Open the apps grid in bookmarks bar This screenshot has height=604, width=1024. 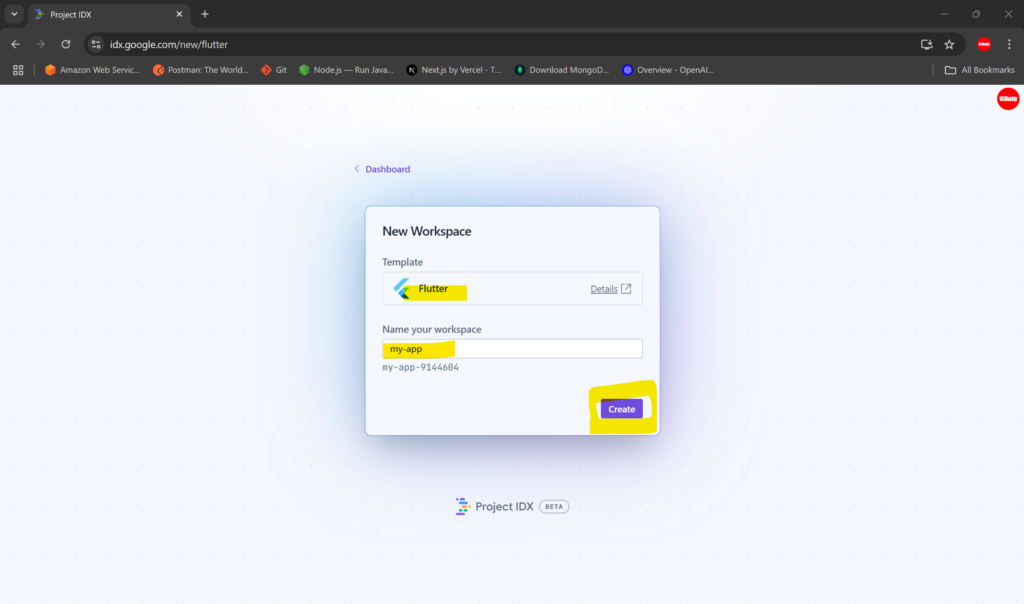pyautogui.click(x=18, y=70)
